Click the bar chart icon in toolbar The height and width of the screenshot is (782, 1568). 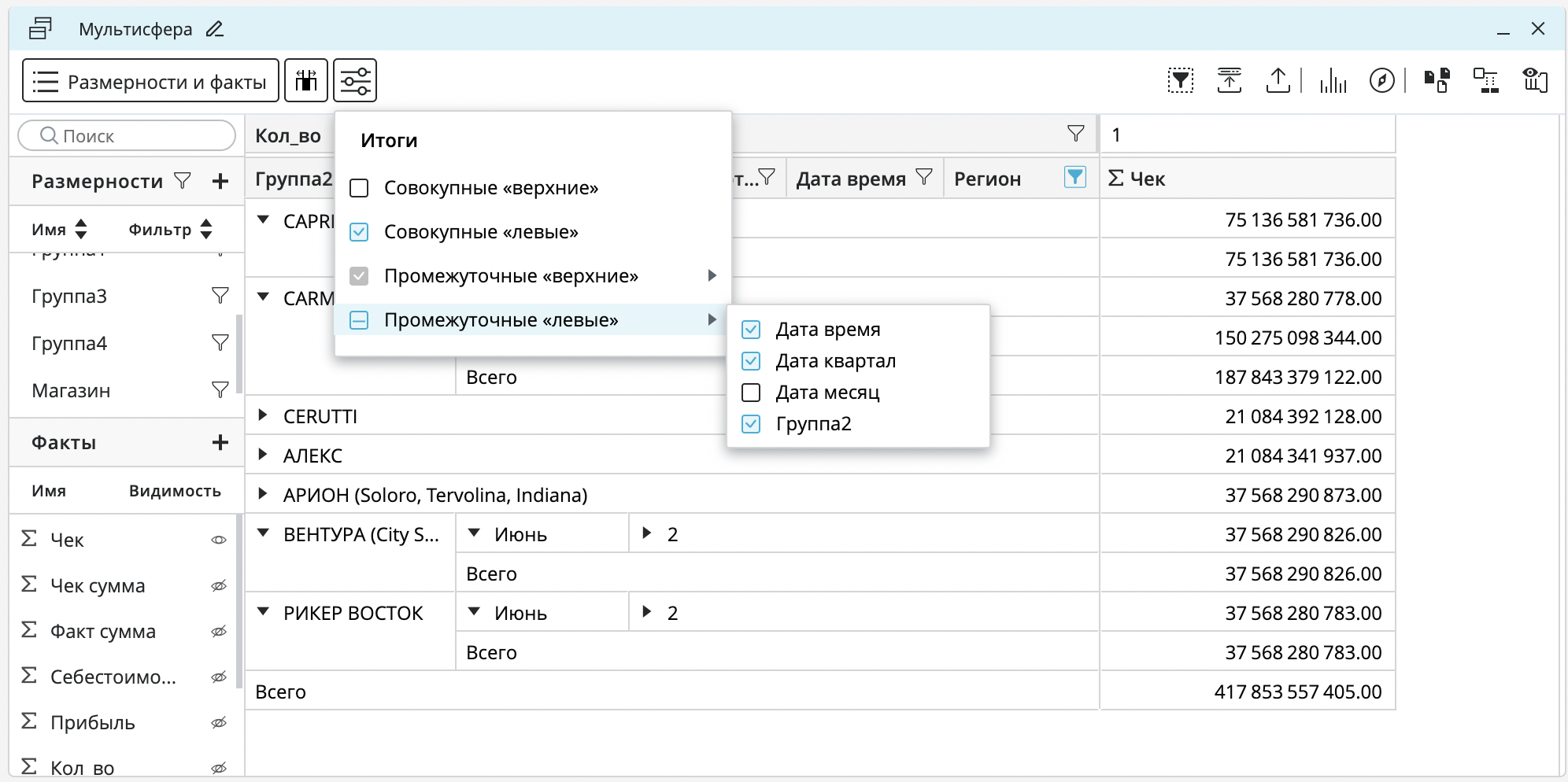[1333, 80]
